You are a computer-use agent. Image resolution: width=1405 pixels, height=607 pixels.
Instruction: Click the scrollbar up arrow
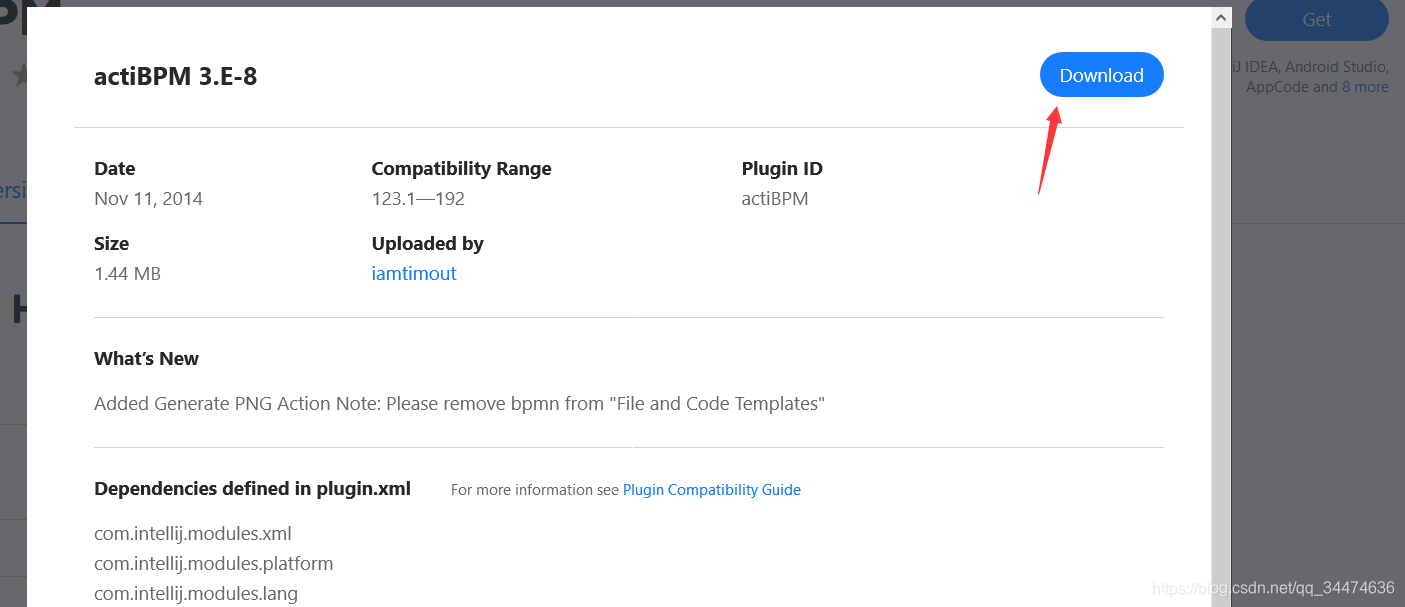pyautogui.click(x=1221, y=18)
